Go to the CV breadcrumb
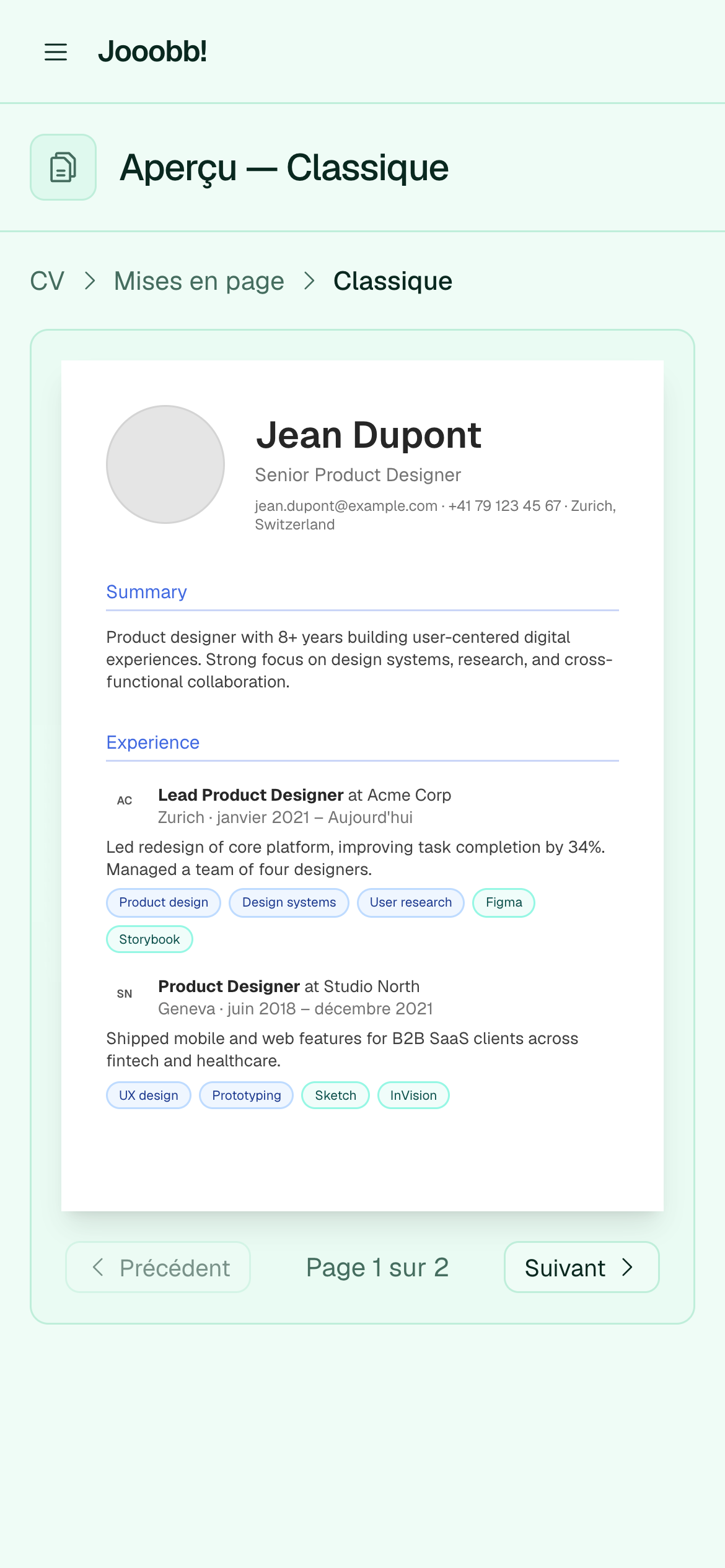Screen dimensions: 725x1568 [x=47, y=281]
